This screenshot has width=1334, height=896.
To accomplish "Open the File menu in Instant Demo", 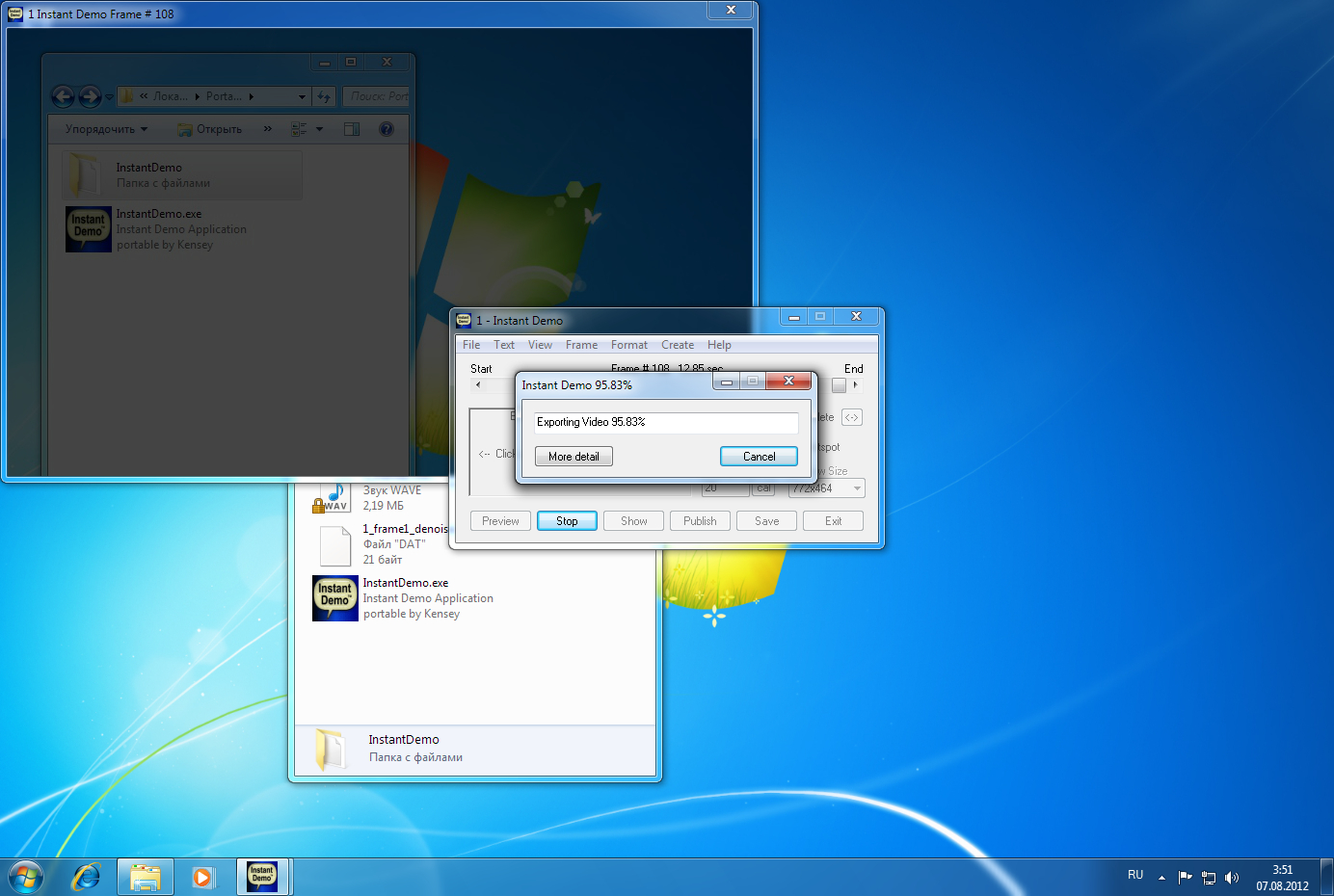I will pyautogui.click(x=471, y=345).
